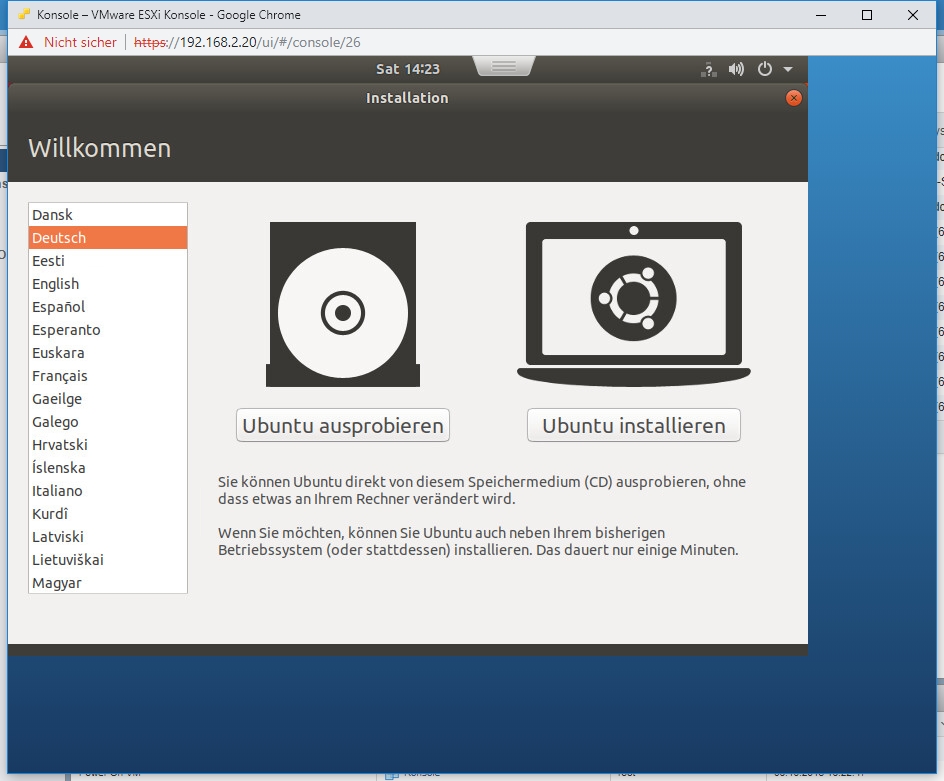Select Dansk language
This screenshot has width=944, height=781.
pos(108,215)
